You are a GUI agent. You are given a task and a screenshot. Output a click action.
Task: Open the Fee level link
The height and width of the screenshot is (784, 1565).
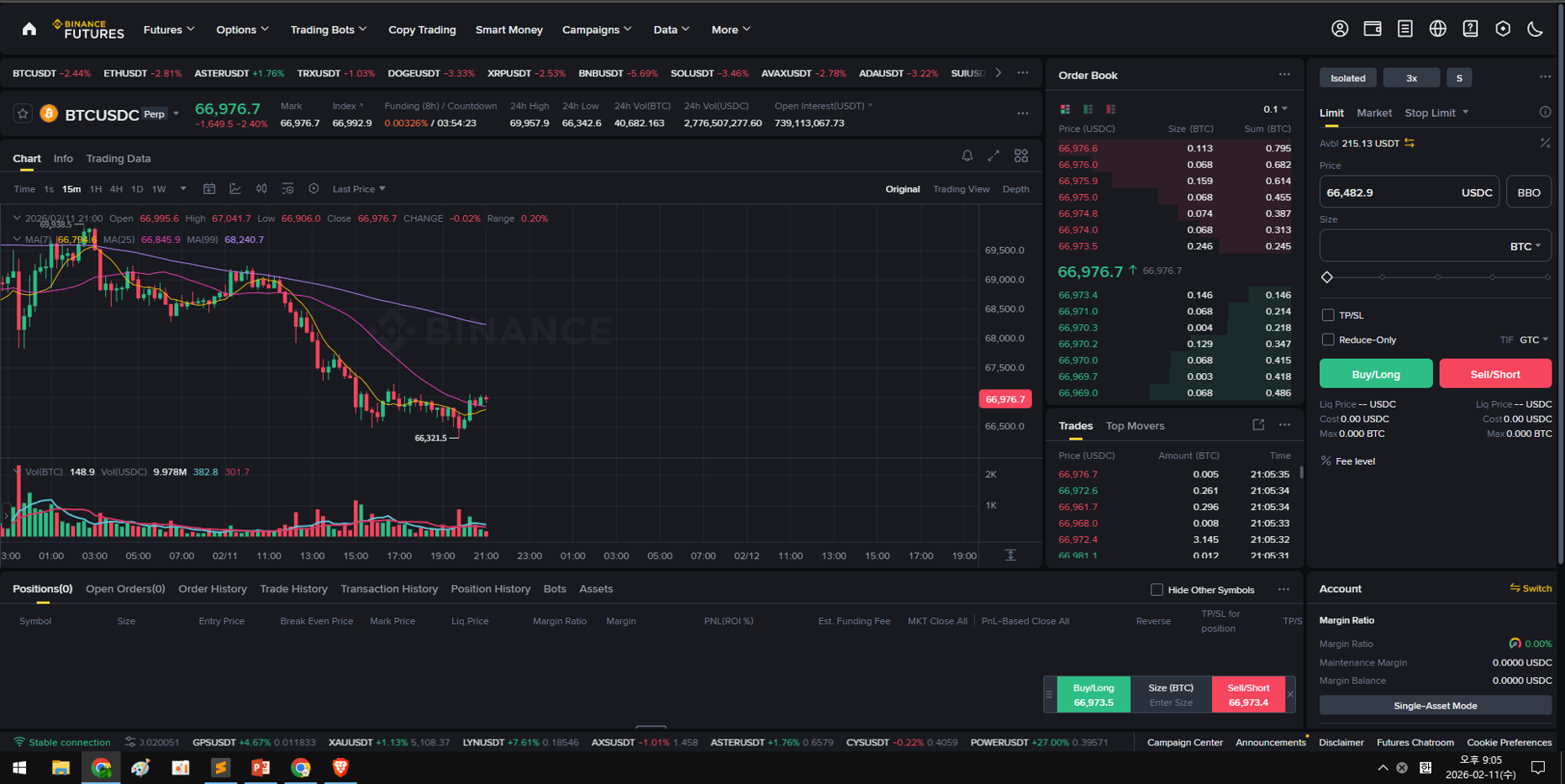(x=1355, y=461)
